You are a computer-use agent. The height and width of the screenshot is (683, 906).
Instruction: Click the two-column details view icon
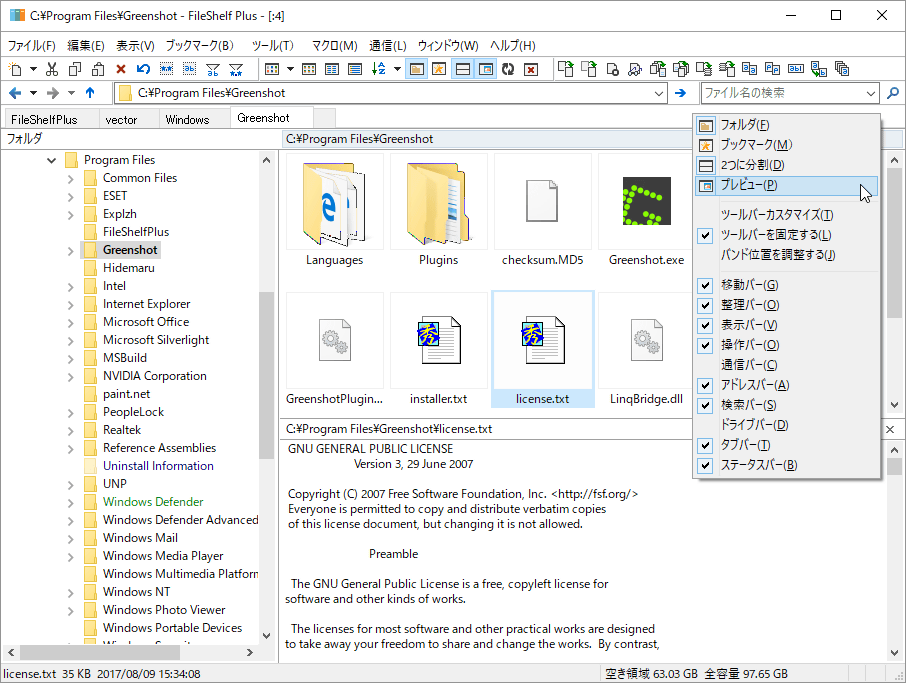coord(332,69)
